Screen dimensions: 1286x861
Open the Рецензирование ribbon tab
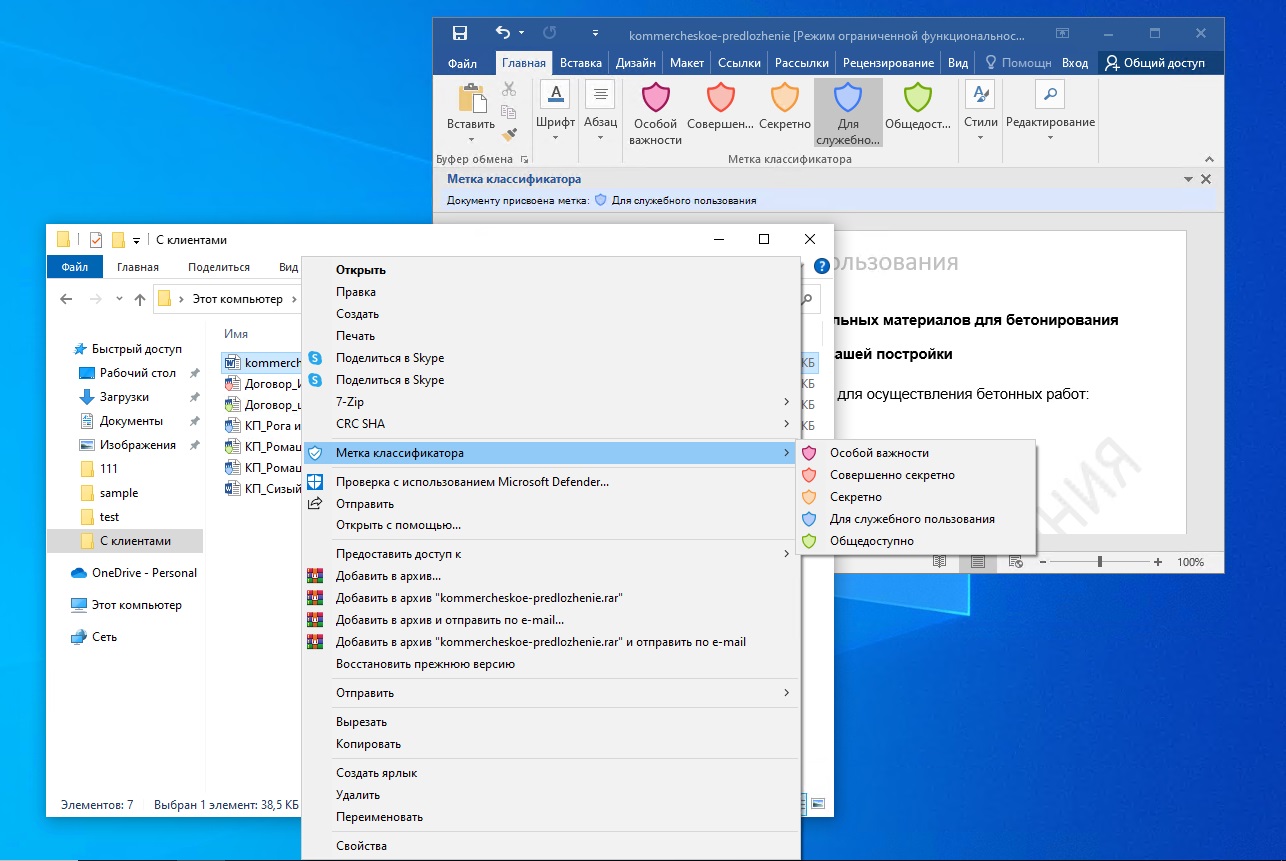888,63
